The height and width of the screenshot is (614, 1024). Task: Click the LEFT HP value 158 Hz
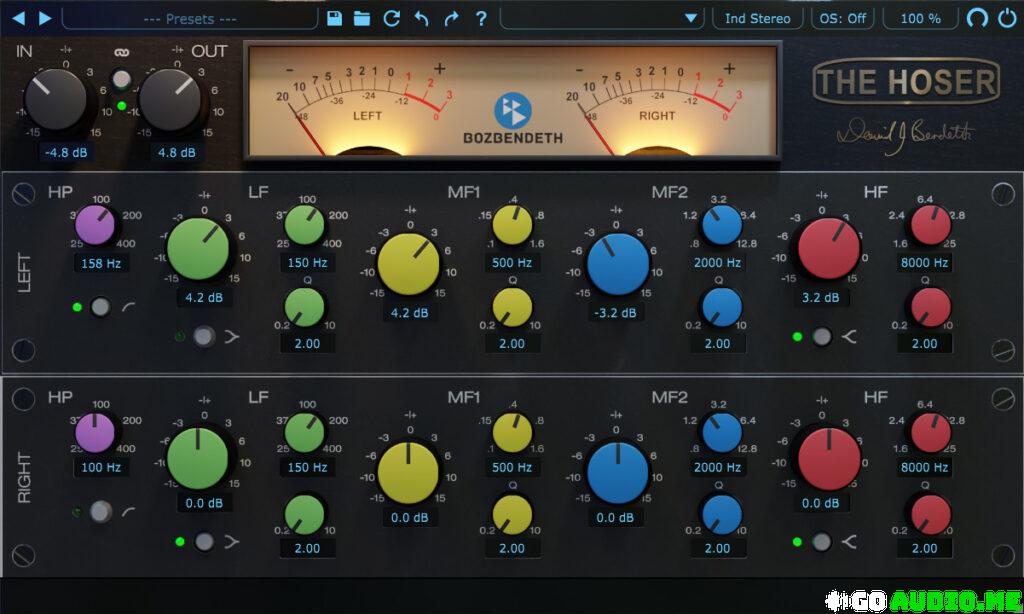[101, 263]
